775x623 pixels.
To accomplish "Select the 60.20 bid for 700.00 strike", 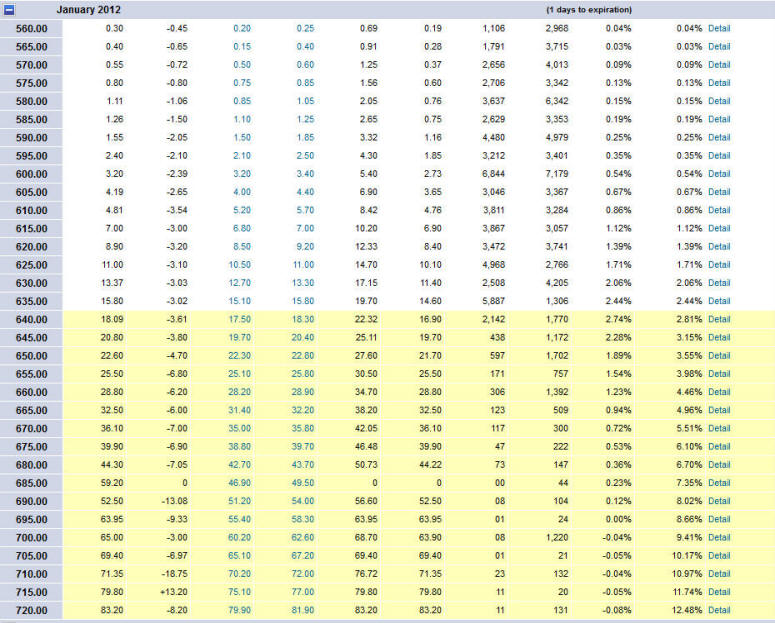I will [240, 537].
